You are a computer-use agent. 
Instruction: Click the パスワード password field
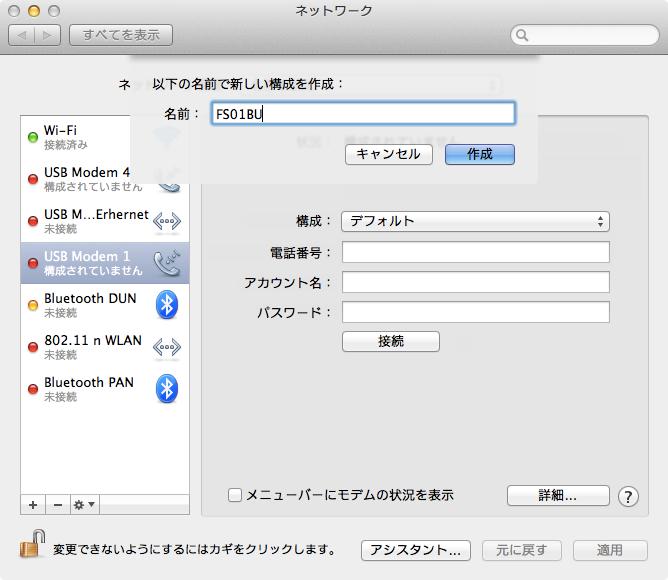(x=475, y=312)
